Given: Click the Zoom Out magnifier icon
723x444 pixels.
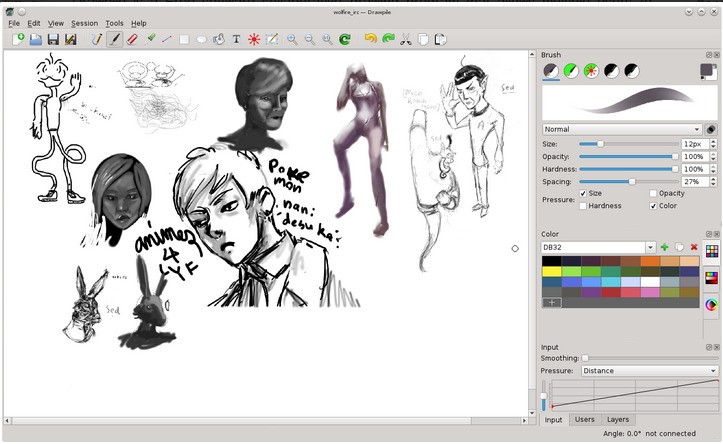Looking at the screenshot, I should [309, 40].
